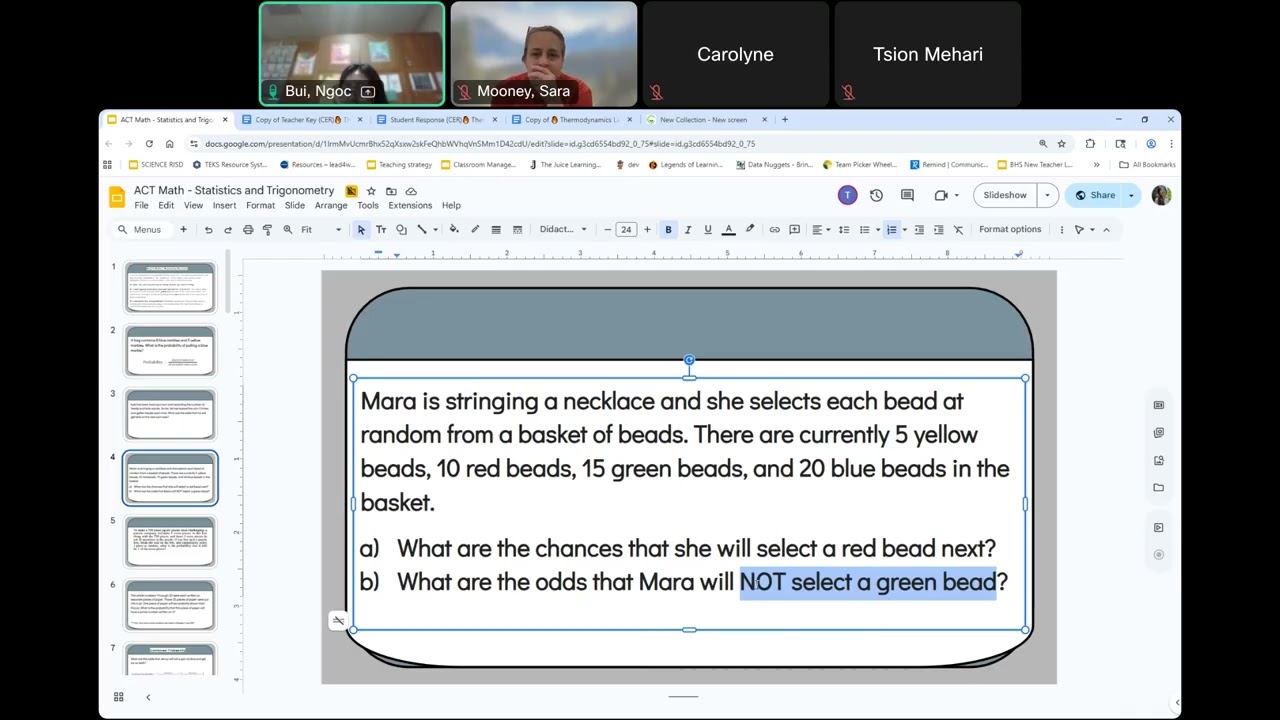Open the Slide menu
The height and width of the screenshot is (720, 1280).
coord(294,206)
